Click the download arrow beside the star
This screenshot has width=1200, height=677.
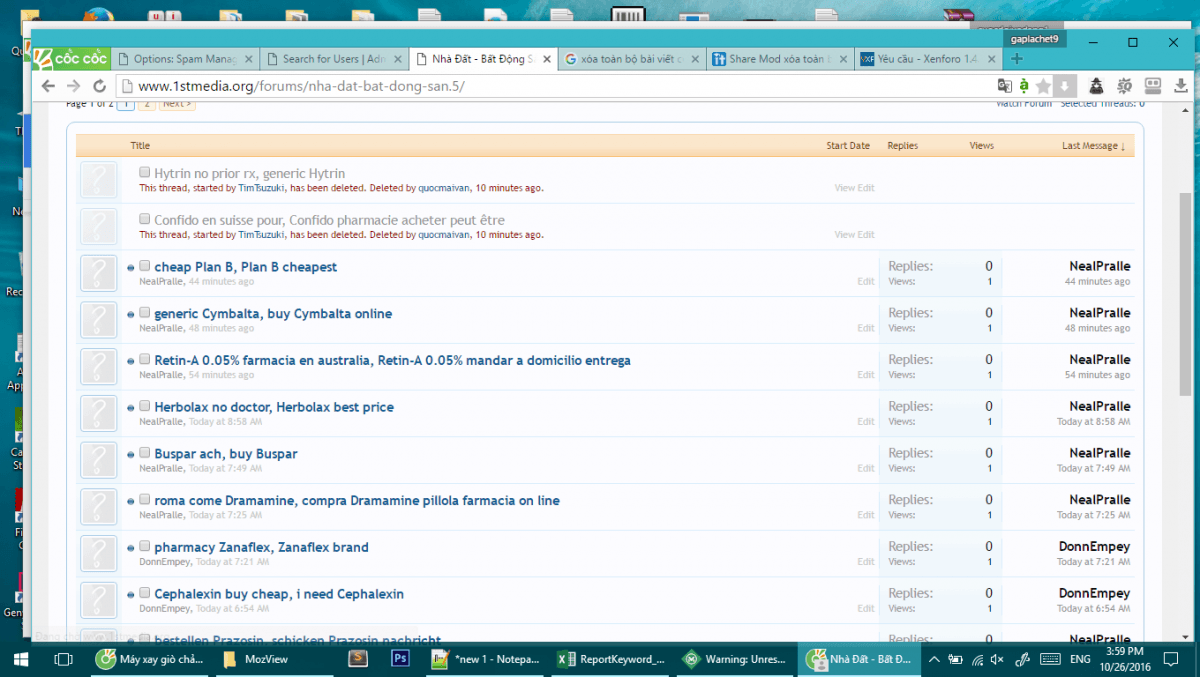point(1066,86)
